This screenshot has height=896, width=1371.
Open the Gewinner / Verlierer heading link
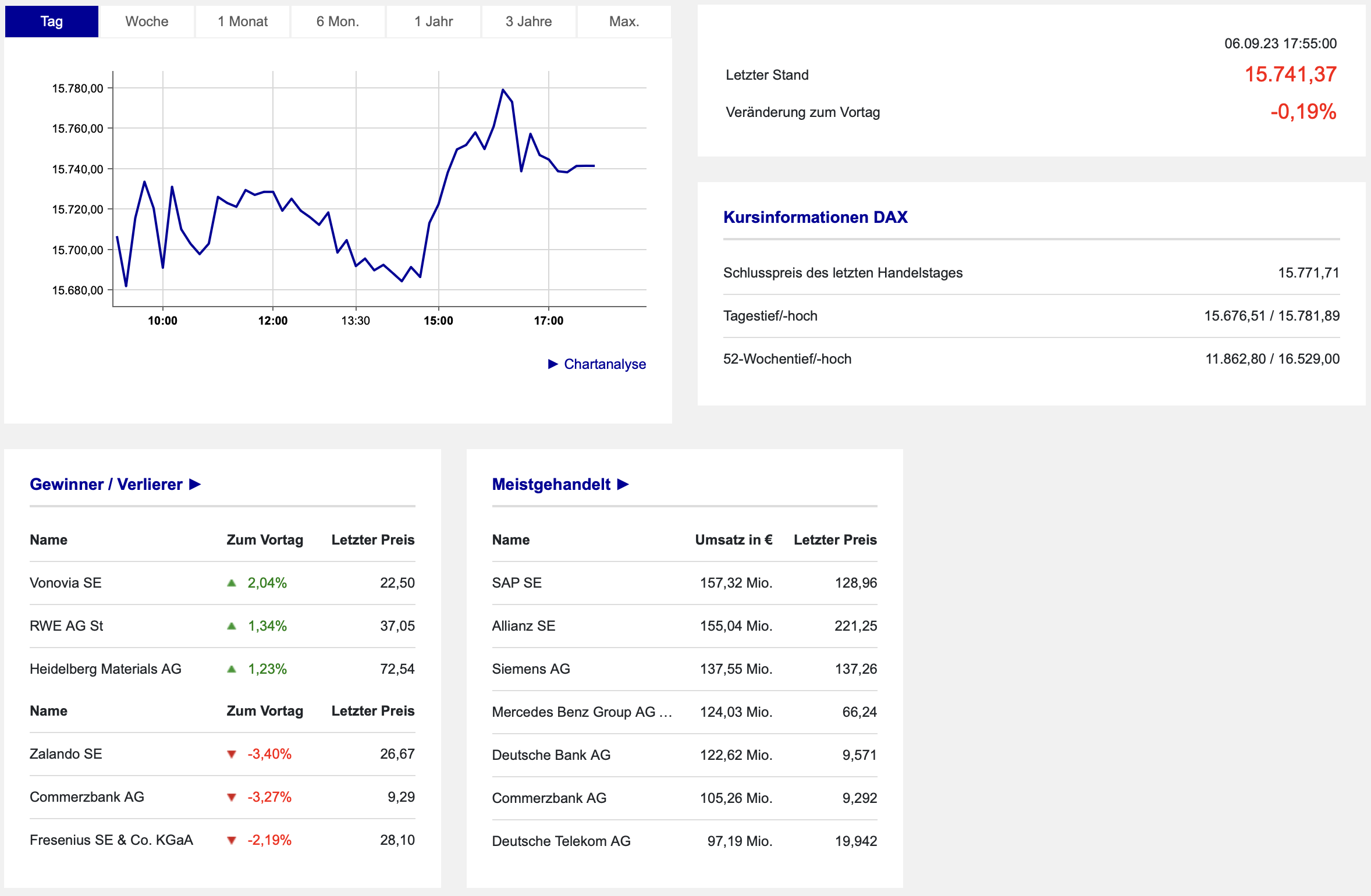[x=106, y=484]
